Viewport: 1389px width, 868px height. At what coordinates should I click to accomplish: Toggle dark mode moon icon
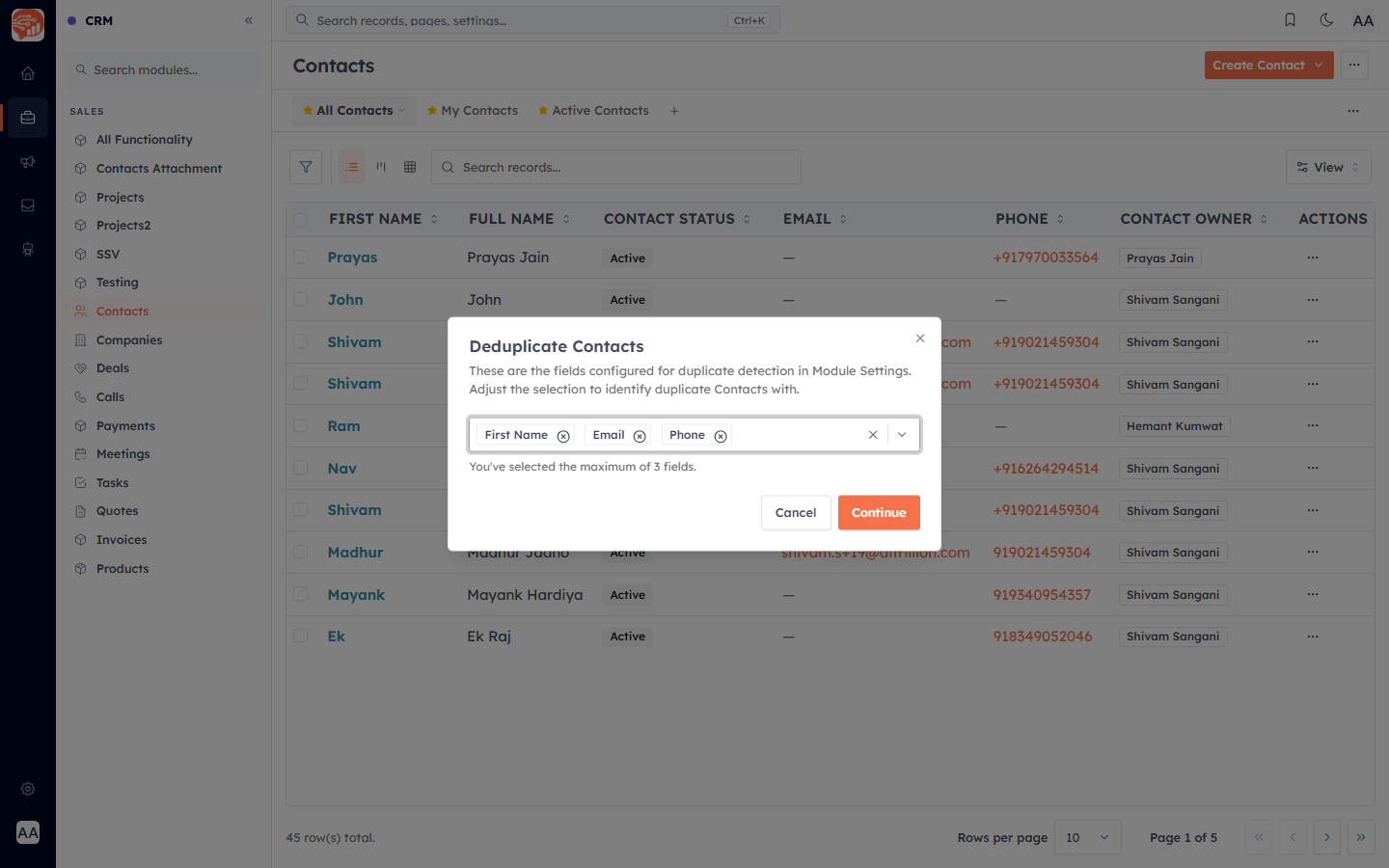1326,20
